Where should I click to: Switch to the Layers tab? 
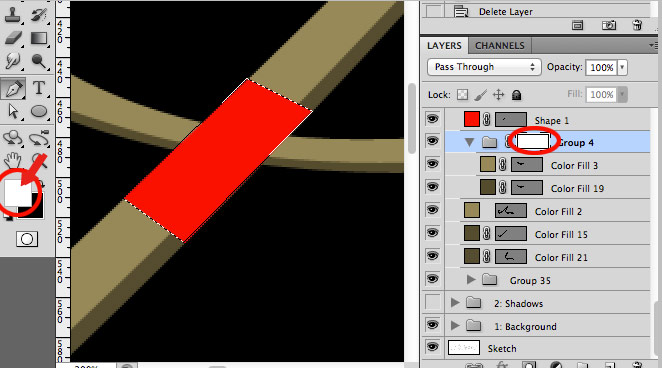coord(444,46)
